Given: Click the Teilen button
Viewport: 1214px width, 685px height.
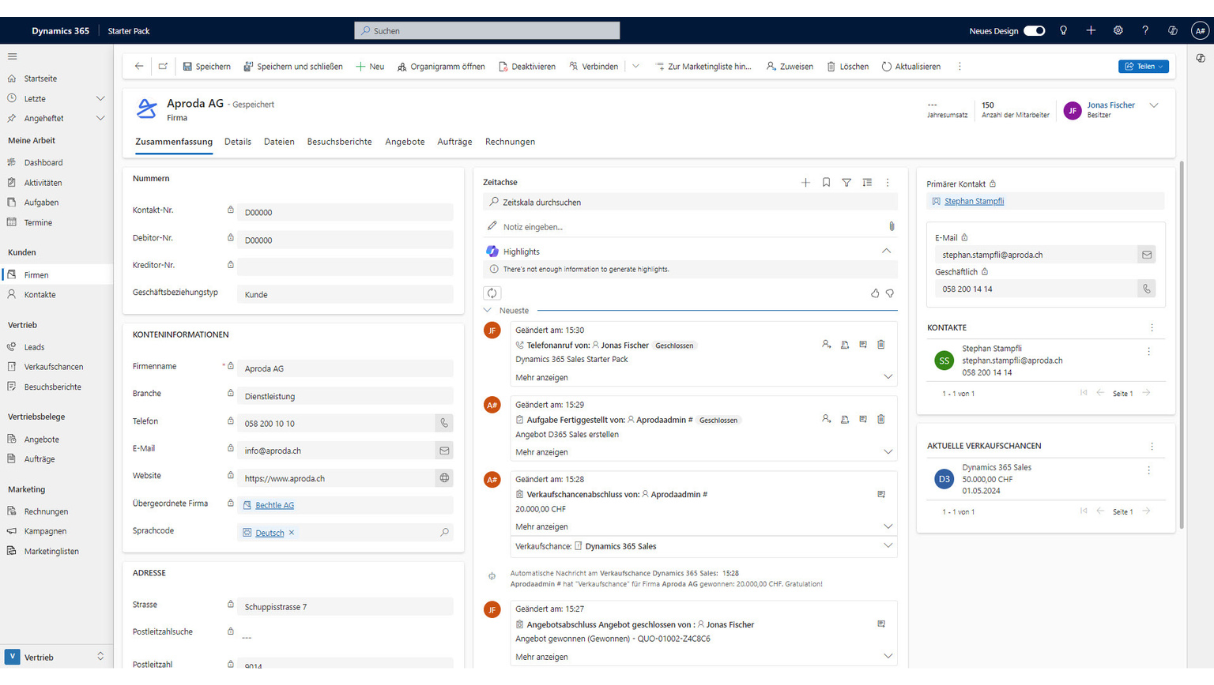Looking at the screenshot, I should [x=1143, y=66].
